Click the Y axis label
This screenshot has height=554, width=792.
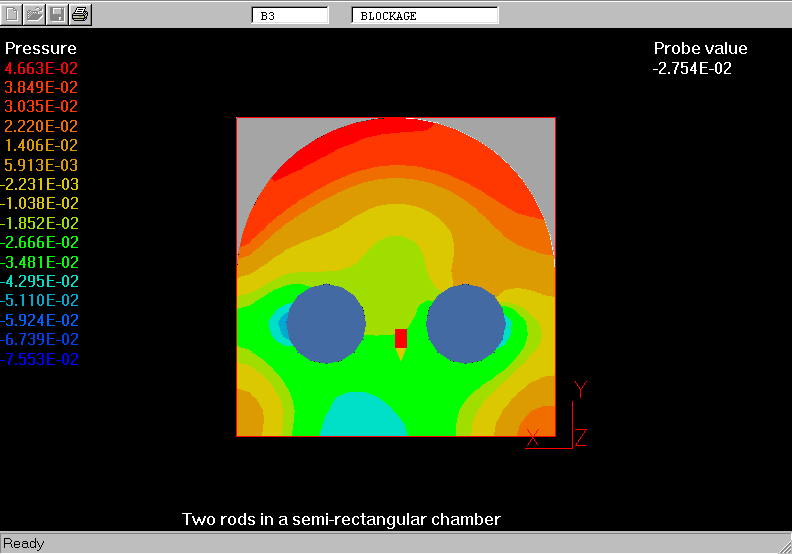580,390
